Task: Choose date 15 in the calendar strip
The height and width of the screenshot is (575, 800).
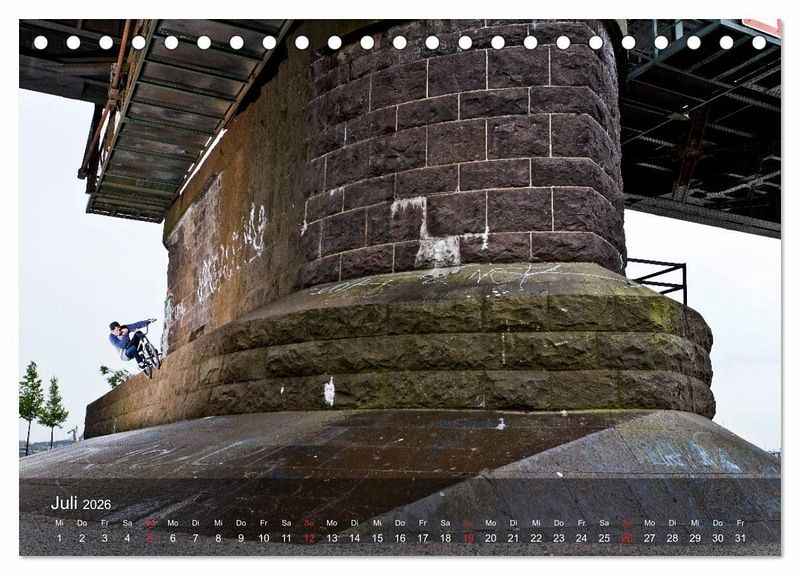Action: coord(377,538)
